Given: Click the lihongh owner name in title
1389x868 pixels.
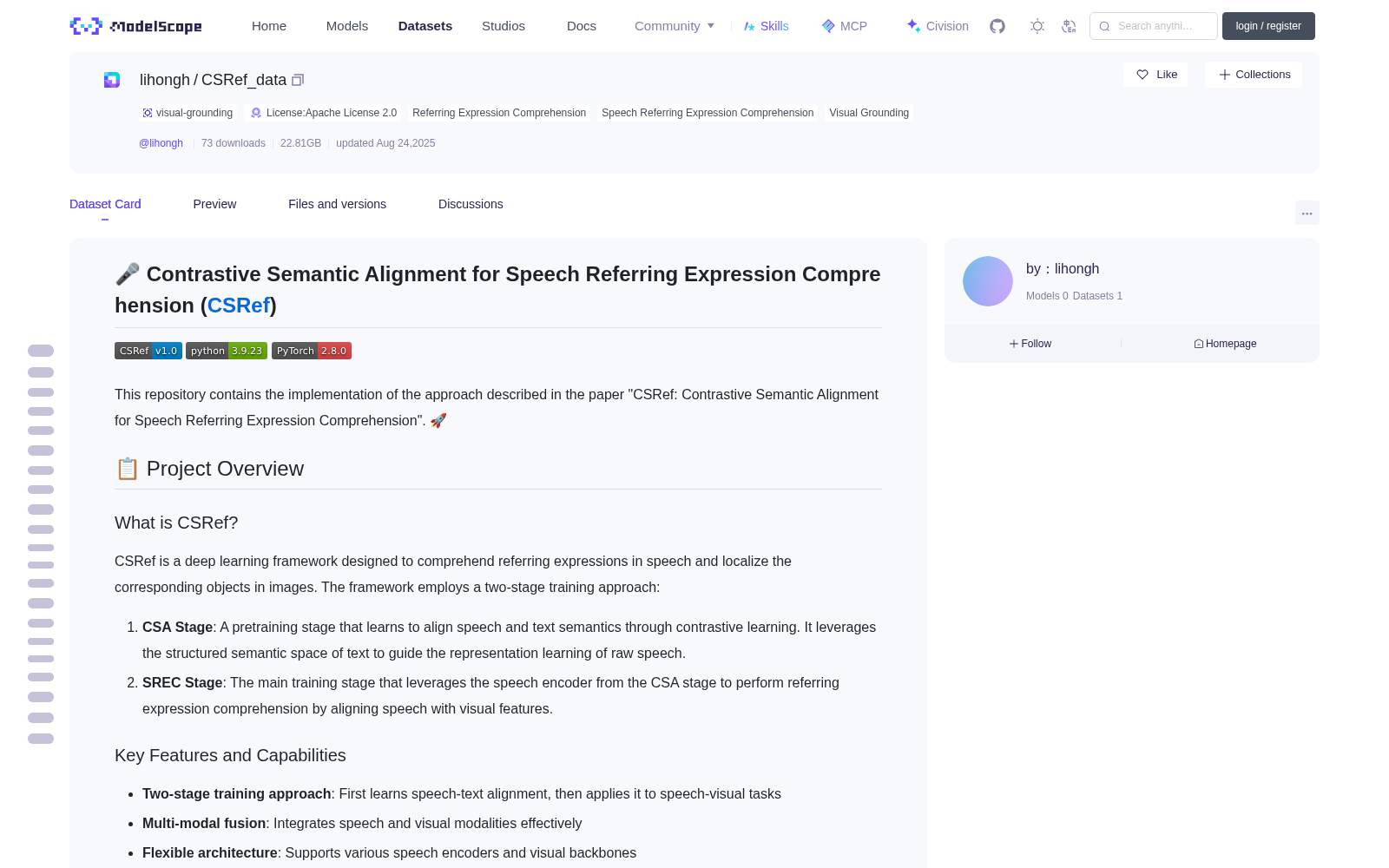Looking at the screenshot, I should point(165,80).
